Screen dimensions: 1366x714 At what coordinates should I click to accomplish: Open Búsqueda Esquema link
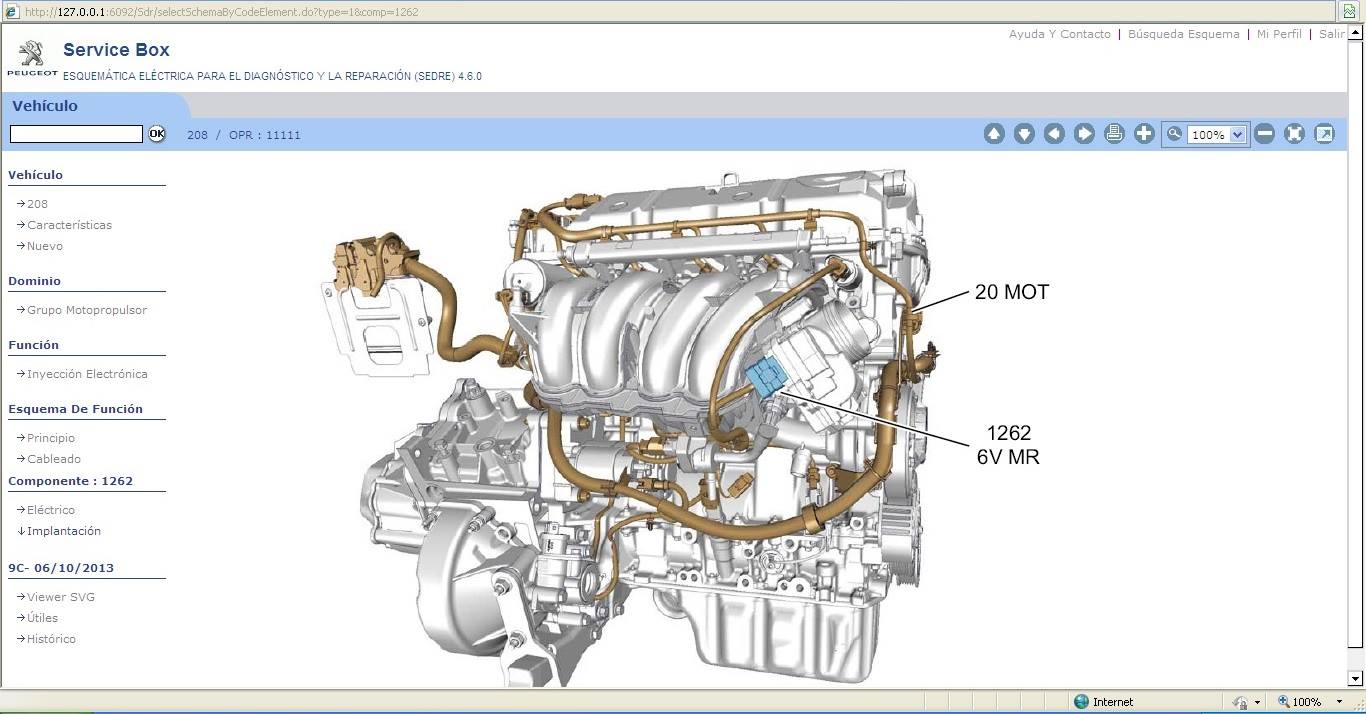click(1184, 34)
